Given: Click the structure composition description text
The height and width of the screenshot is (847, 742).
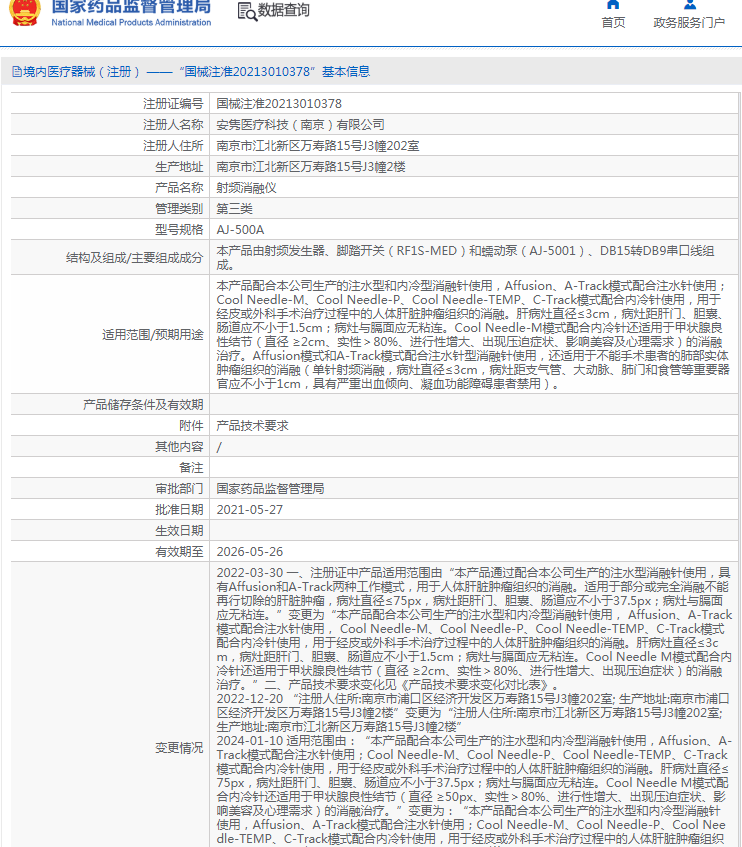Looking at the screenshot, I should click(466, 258).
